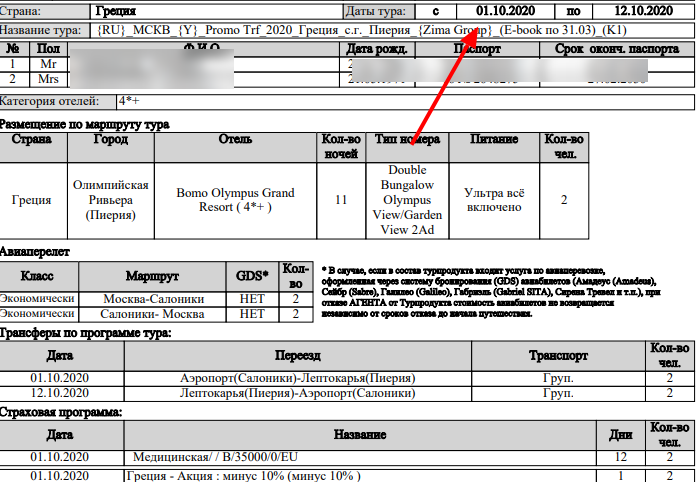Click the "Город" column header
698x482 pixels.
click(x=110, y=139)
